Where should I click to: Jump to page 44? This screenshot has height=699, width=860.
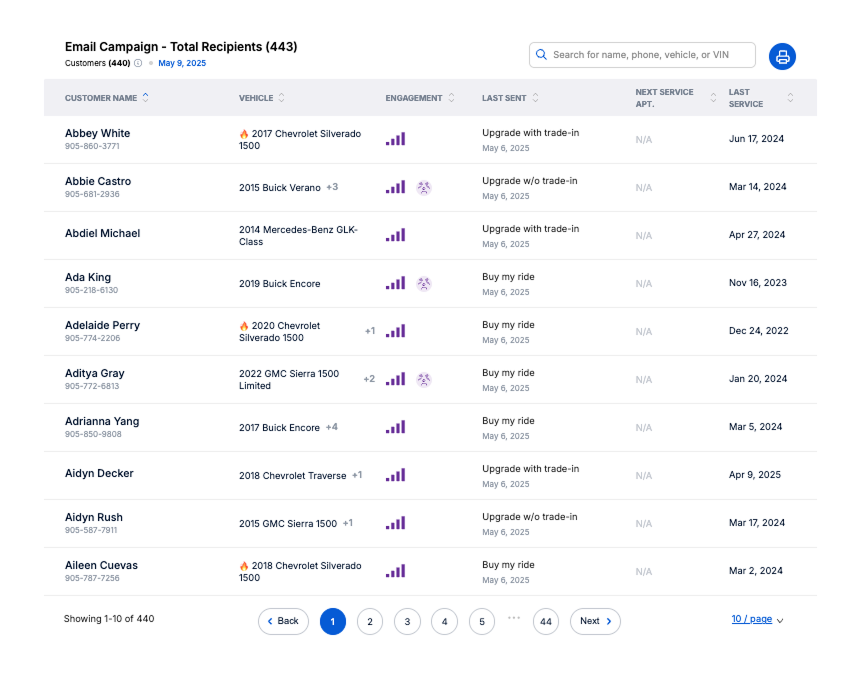(545, 621)
